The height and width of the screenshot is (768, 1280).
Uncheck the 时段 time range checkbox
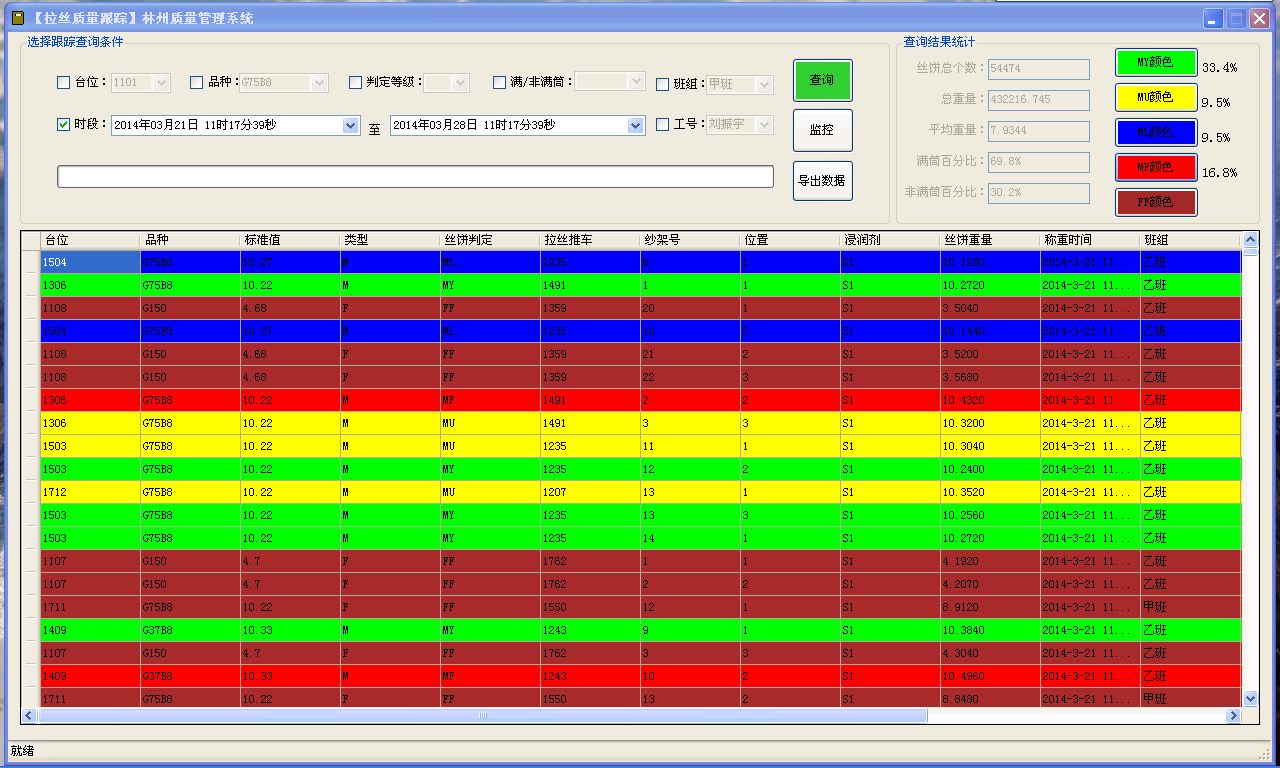click(x=64, y=125)
